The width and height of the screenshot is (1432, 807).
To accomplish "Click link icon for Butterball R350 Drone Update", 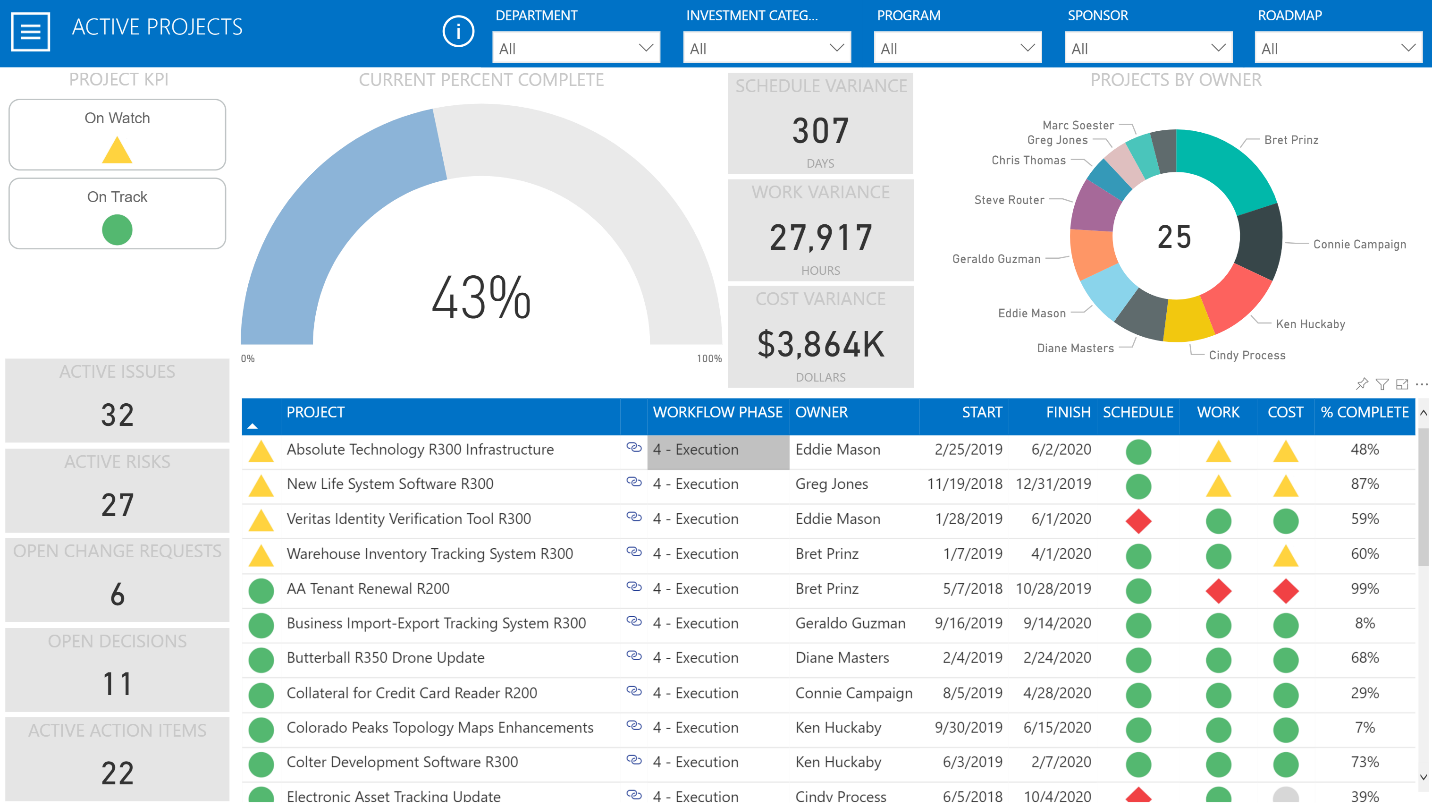I will point(634,656).
